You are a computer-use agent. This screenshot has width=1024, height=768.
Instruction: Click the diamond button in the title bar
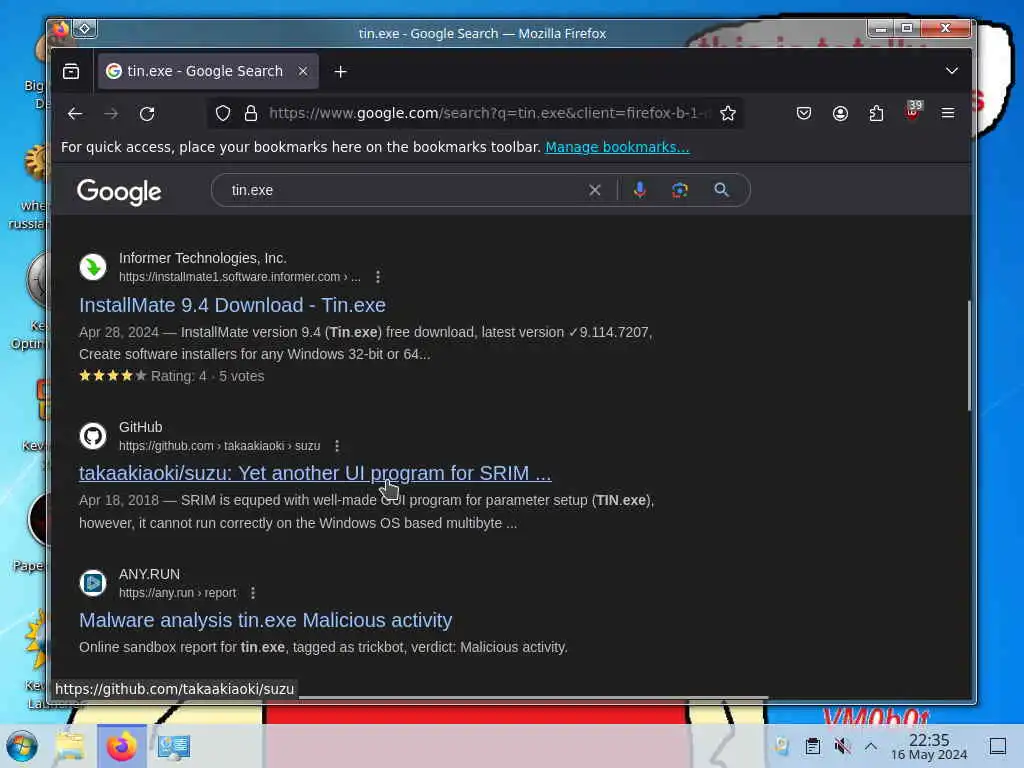point(85,29)
